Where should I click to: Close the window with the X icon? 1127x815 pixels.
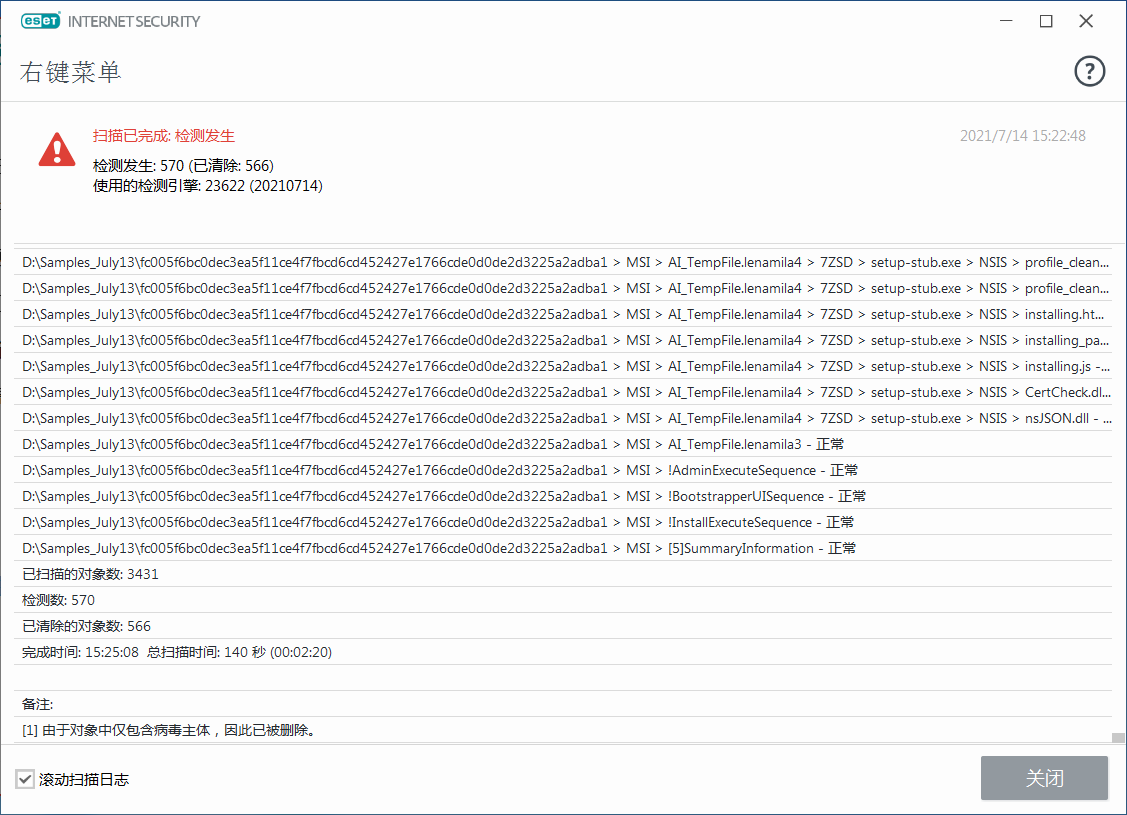click(1086, 21)
